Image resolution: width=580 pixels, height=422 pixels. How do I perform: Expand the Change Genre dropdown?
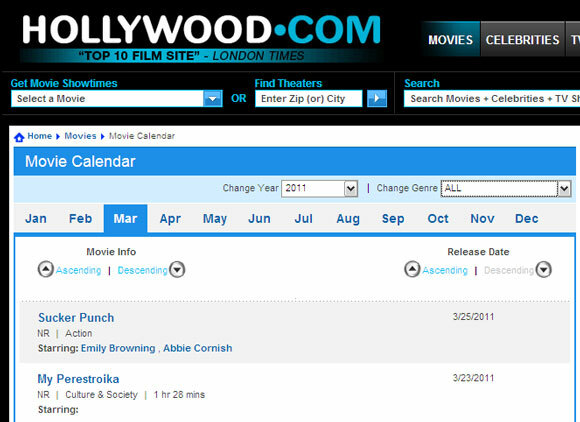(x=564, y=189)
